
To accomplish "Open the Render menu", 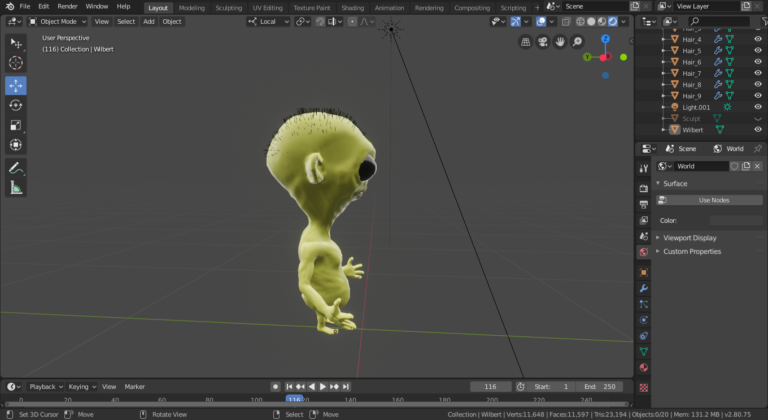I will coord(67,6).
